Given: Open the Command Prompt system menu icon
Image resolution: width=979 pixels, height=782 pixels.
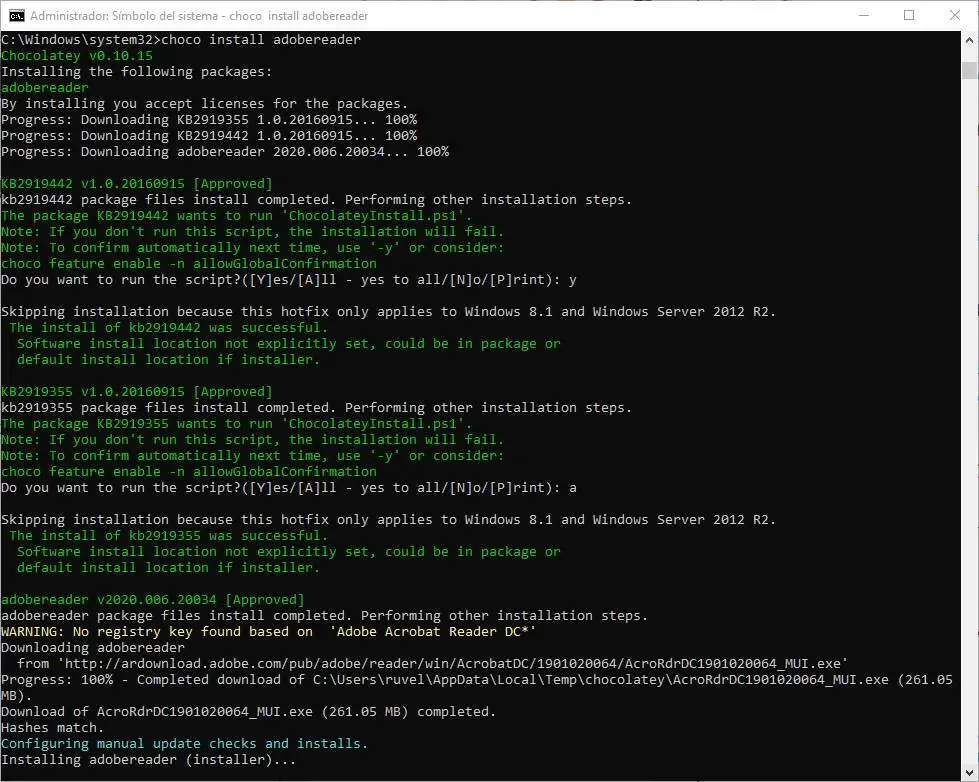Looking at the screenshot, I should point(17,16).
